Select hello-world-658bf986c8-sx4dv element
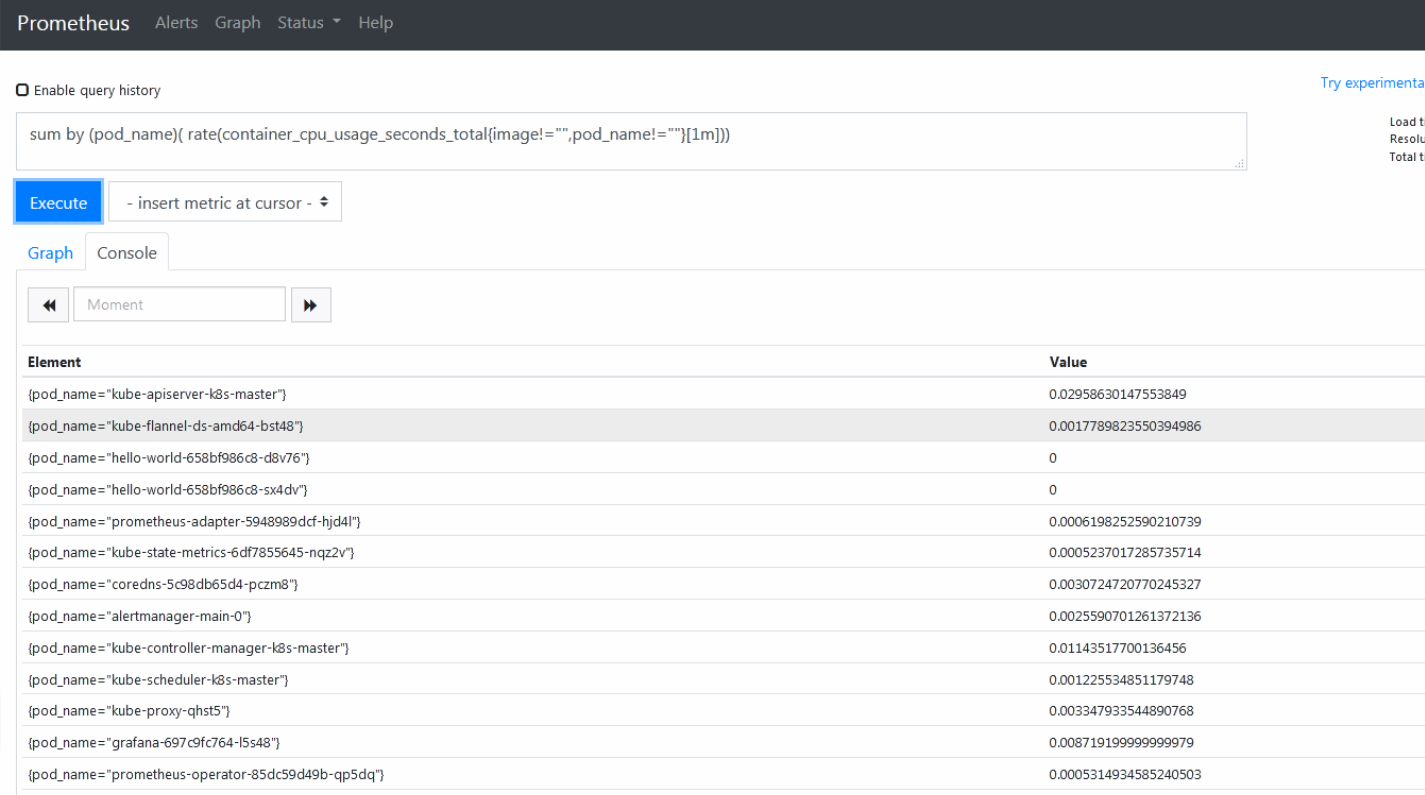Screen dimensions: 1425x795 click(167, 489)
